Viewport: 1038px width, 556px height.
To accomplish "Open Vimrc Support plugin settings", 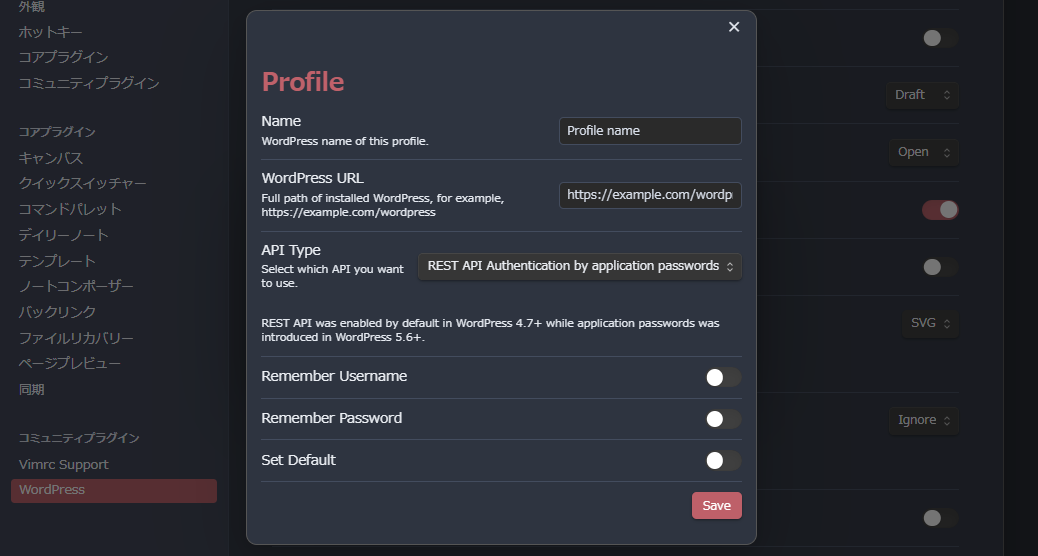I will (x=64, y=464).
